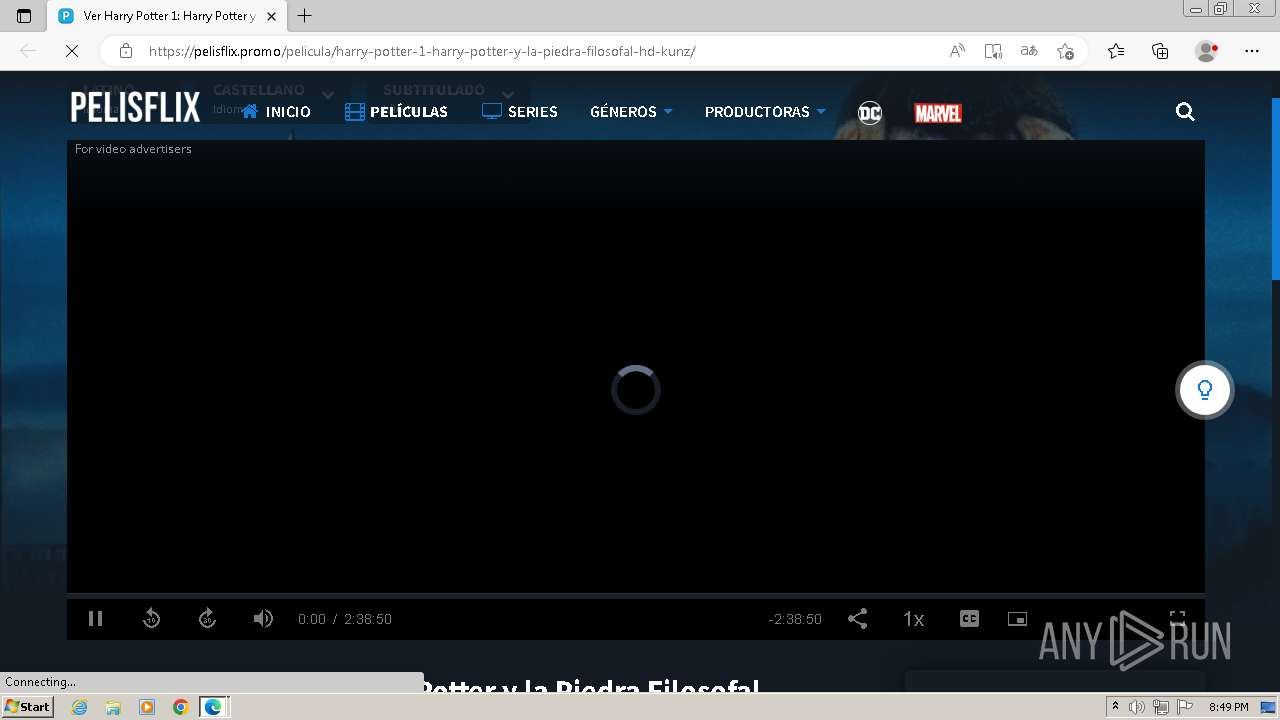
Task: Click the PELISFLIX logo
Action: tap(135, 107)
